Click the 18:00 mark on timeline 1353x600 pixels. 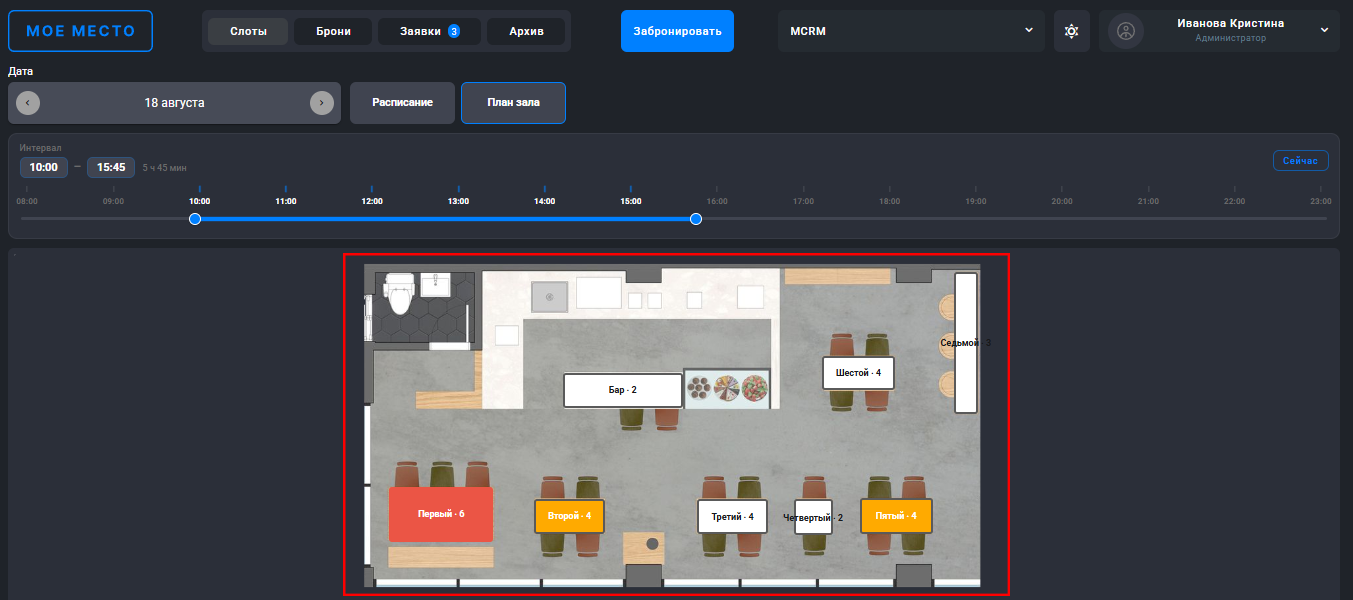tap(889, 201)
